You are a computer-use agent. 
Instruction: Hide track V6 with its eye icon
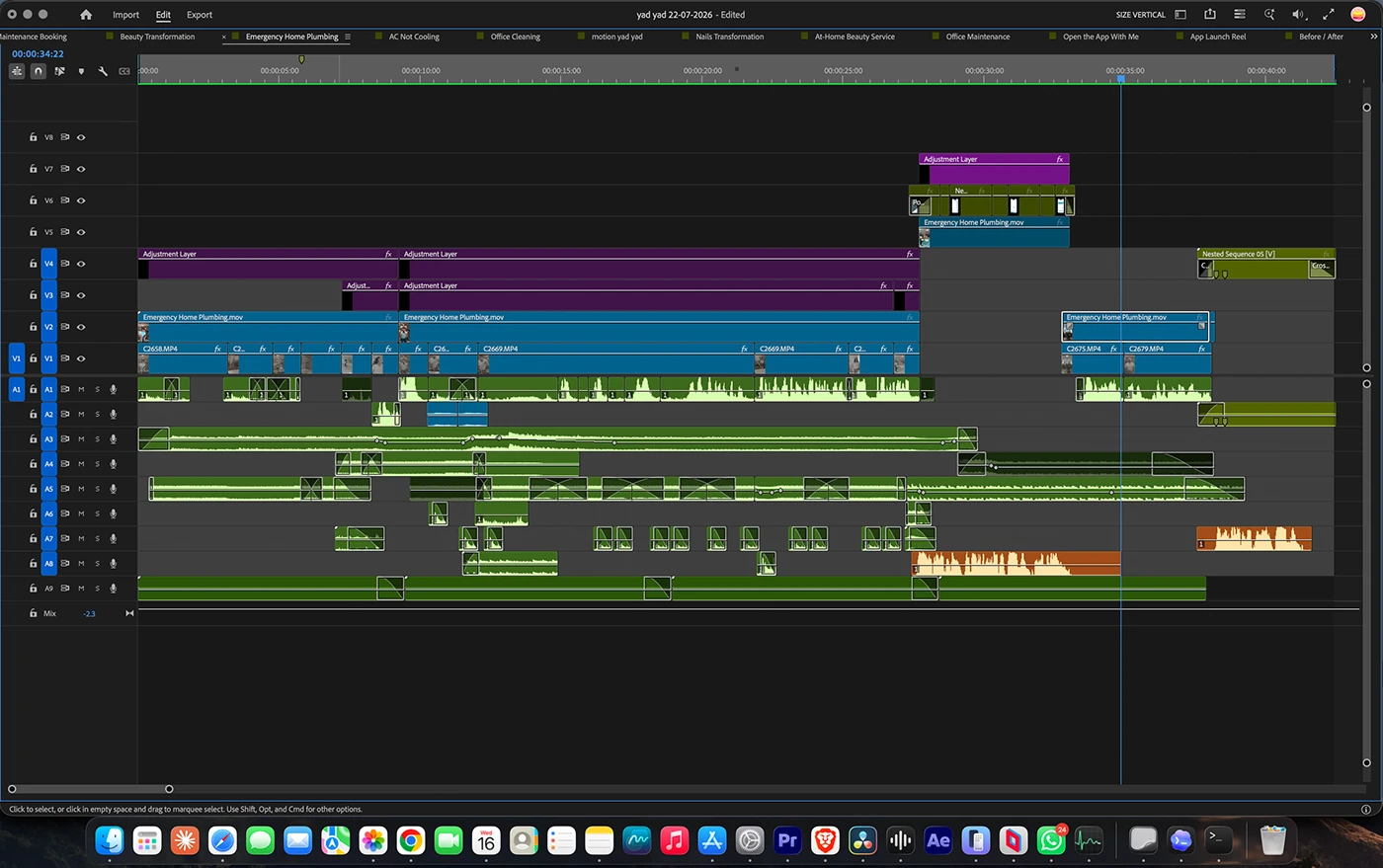coord(81,200)
